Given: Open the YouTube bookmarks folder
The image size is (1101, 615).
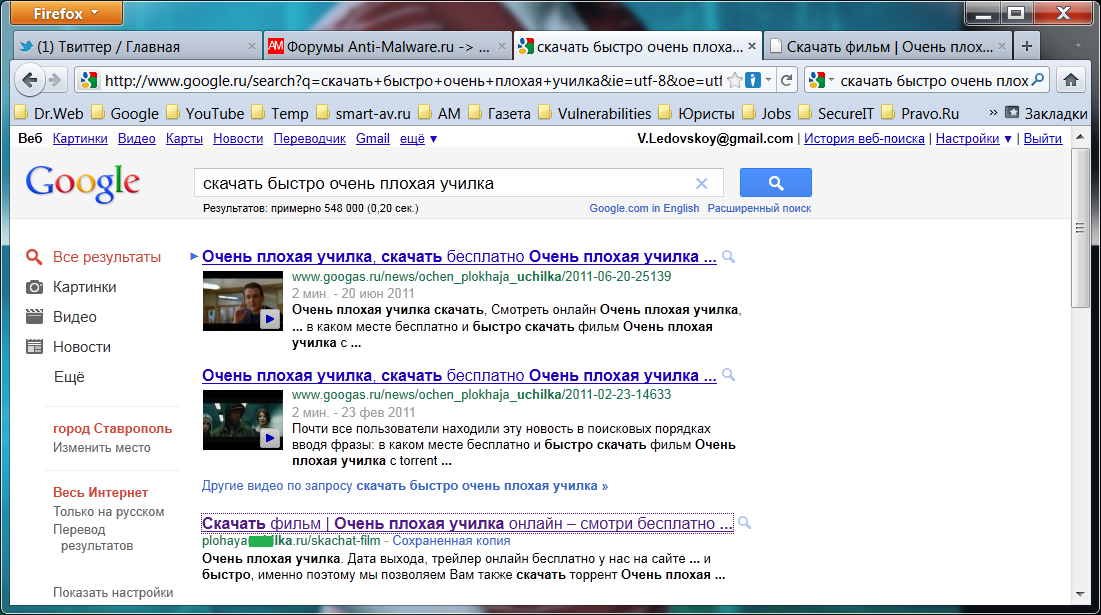Looking at the screenshot, I should tap(205, 113).
